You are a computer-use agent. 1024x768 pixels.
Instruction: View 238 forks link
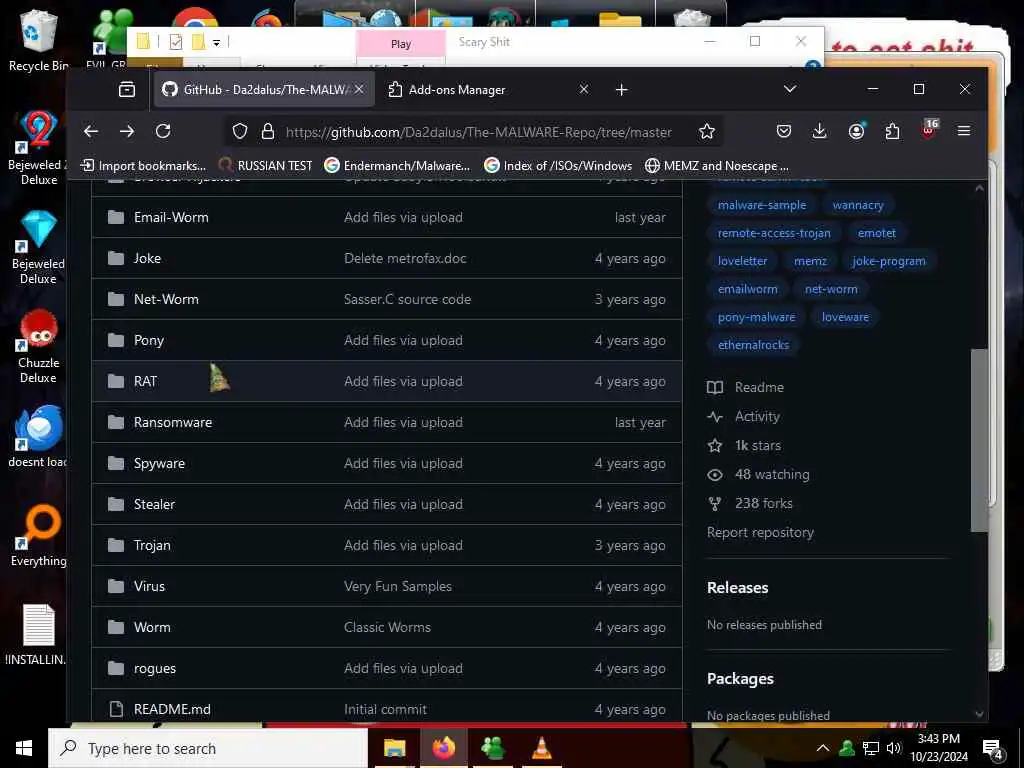pyautogui.click(x=750, y=504)
